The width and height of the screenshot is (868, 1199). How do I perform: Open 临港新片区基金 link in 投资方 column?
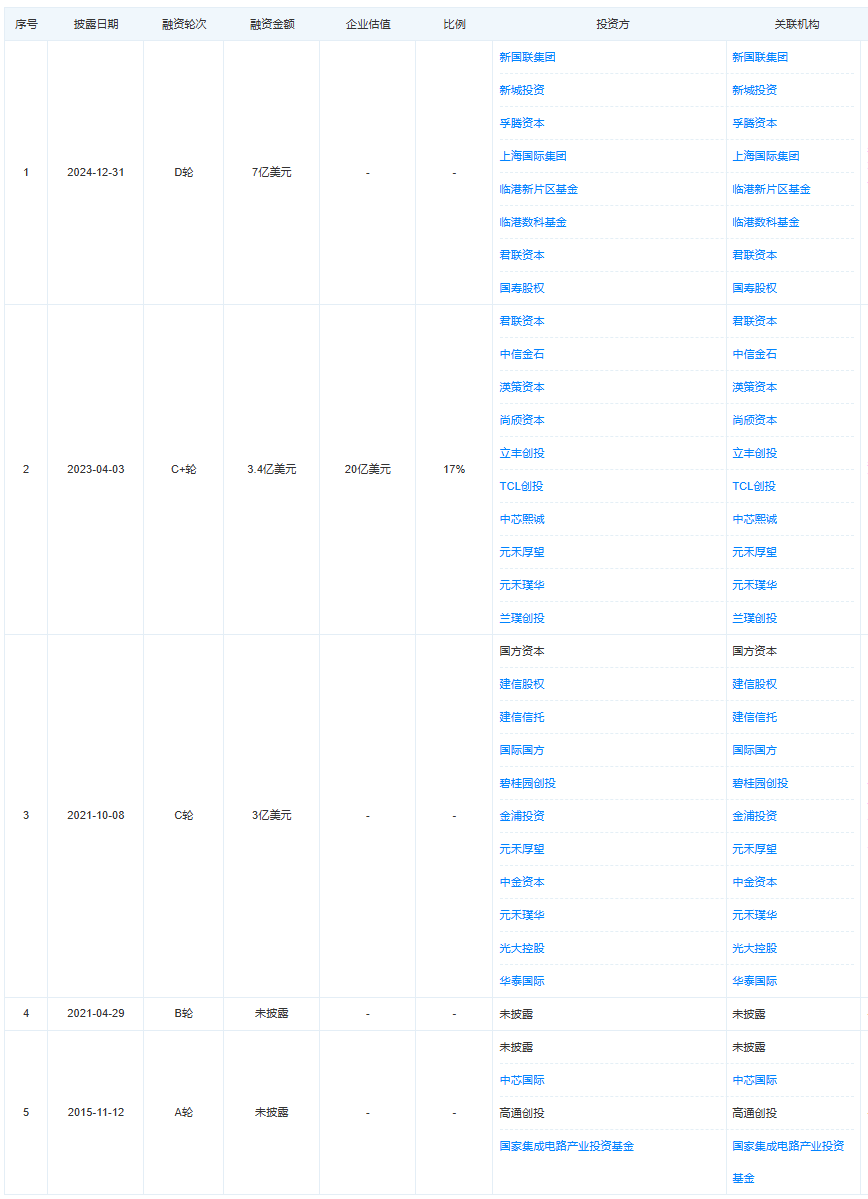tap(538, 189)
